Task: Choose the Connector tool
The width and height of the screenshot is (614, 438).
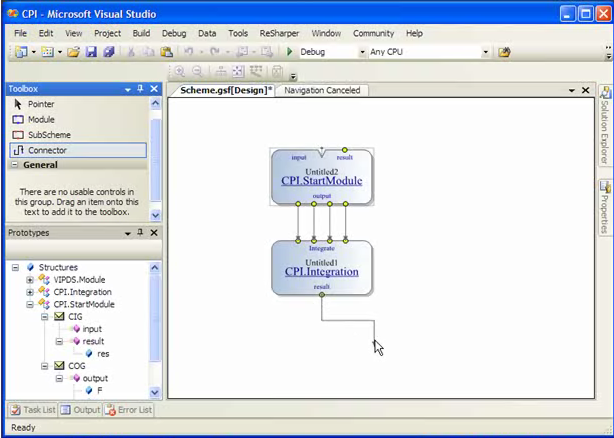Action: click(x=47, y=150)
